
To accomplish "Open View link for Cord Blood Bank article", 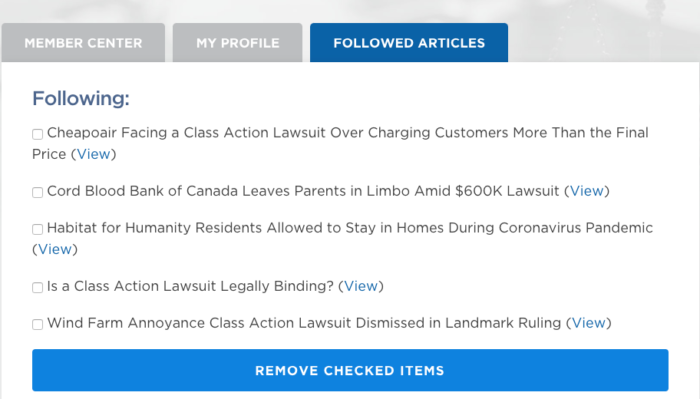I will (587, 191).
